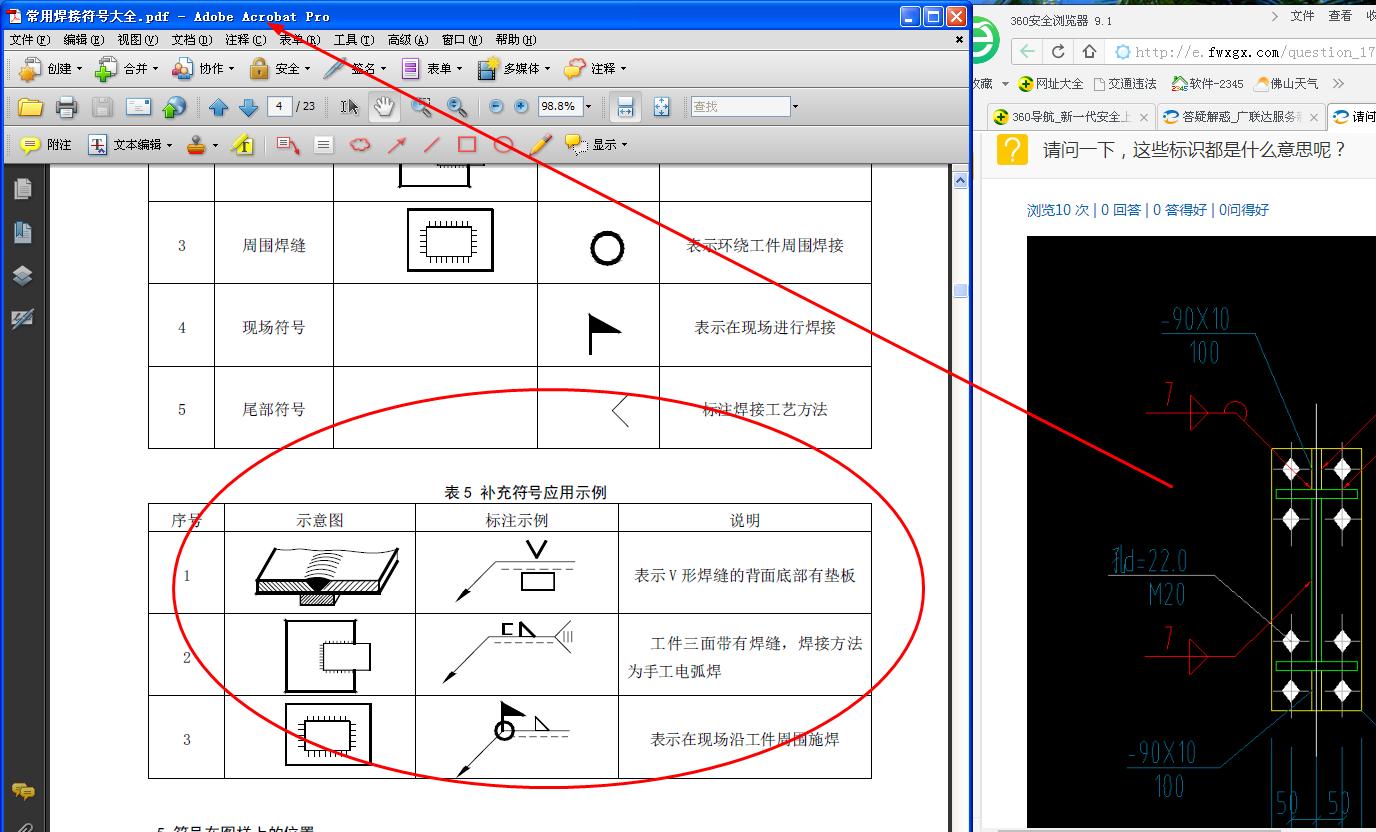Open the 文件 File menu in Acrobat
1376x832 pixels.
pos(29,40)
